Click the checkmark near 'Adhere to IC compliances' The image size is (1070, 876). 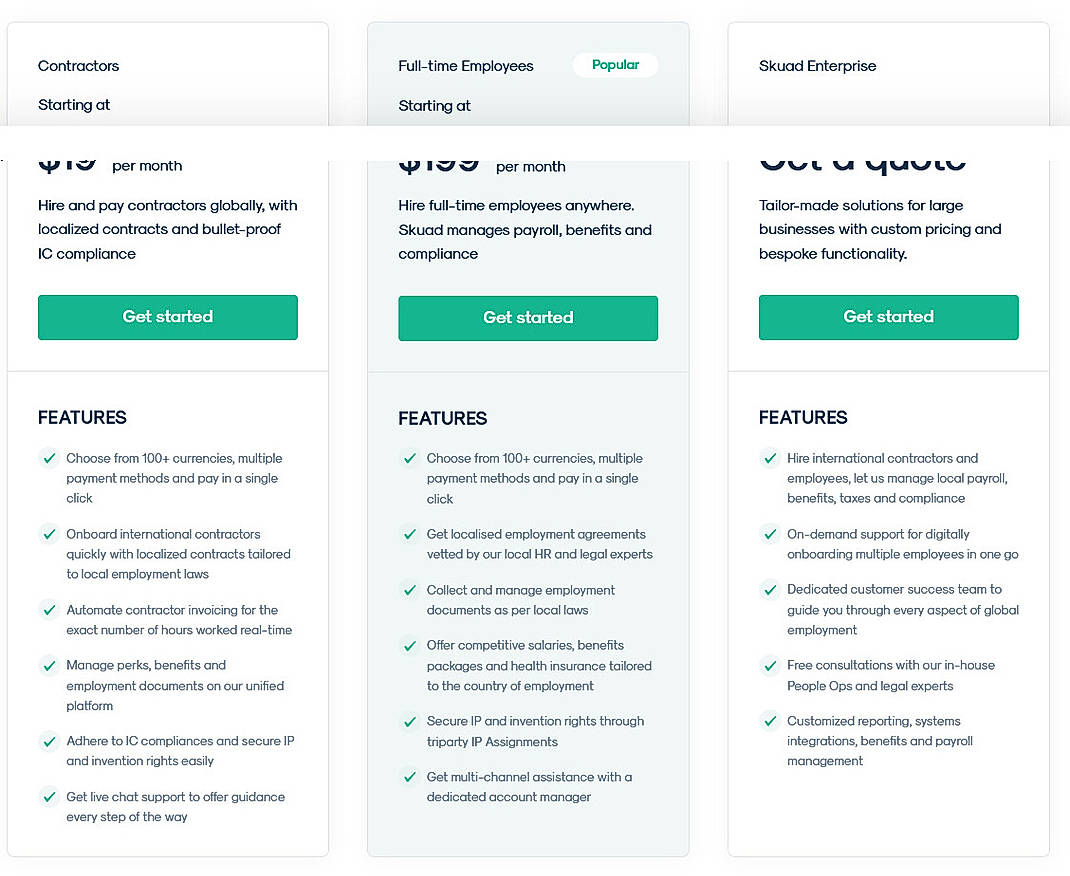tap(49, 742)
